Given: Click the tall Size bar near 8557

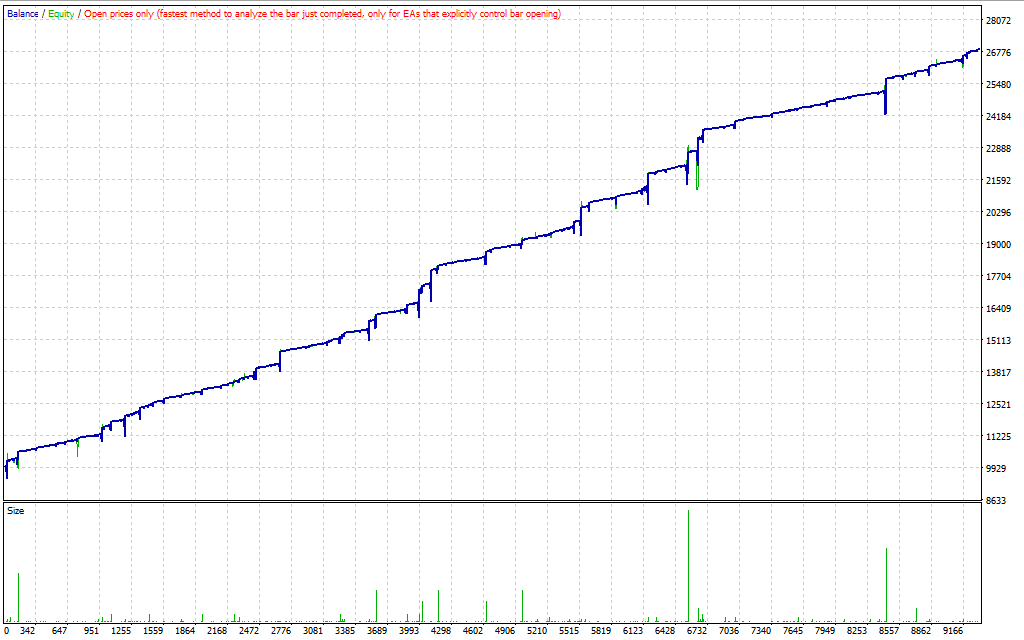Looking at the screenshot, I should [886, 584].
